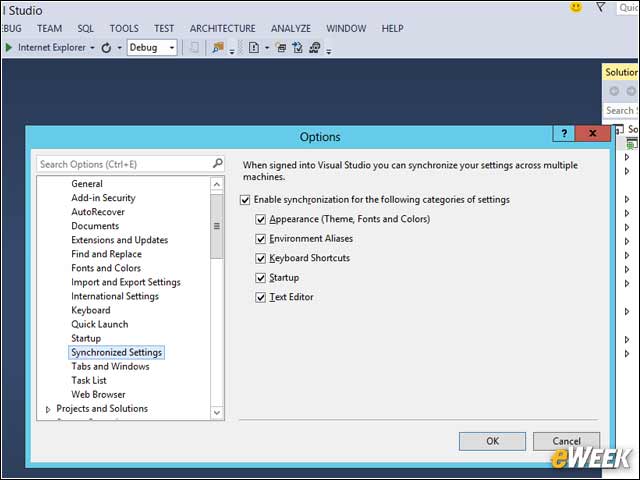
Task: Click the options tree scroll down arrow
Action: pos(217,412)
